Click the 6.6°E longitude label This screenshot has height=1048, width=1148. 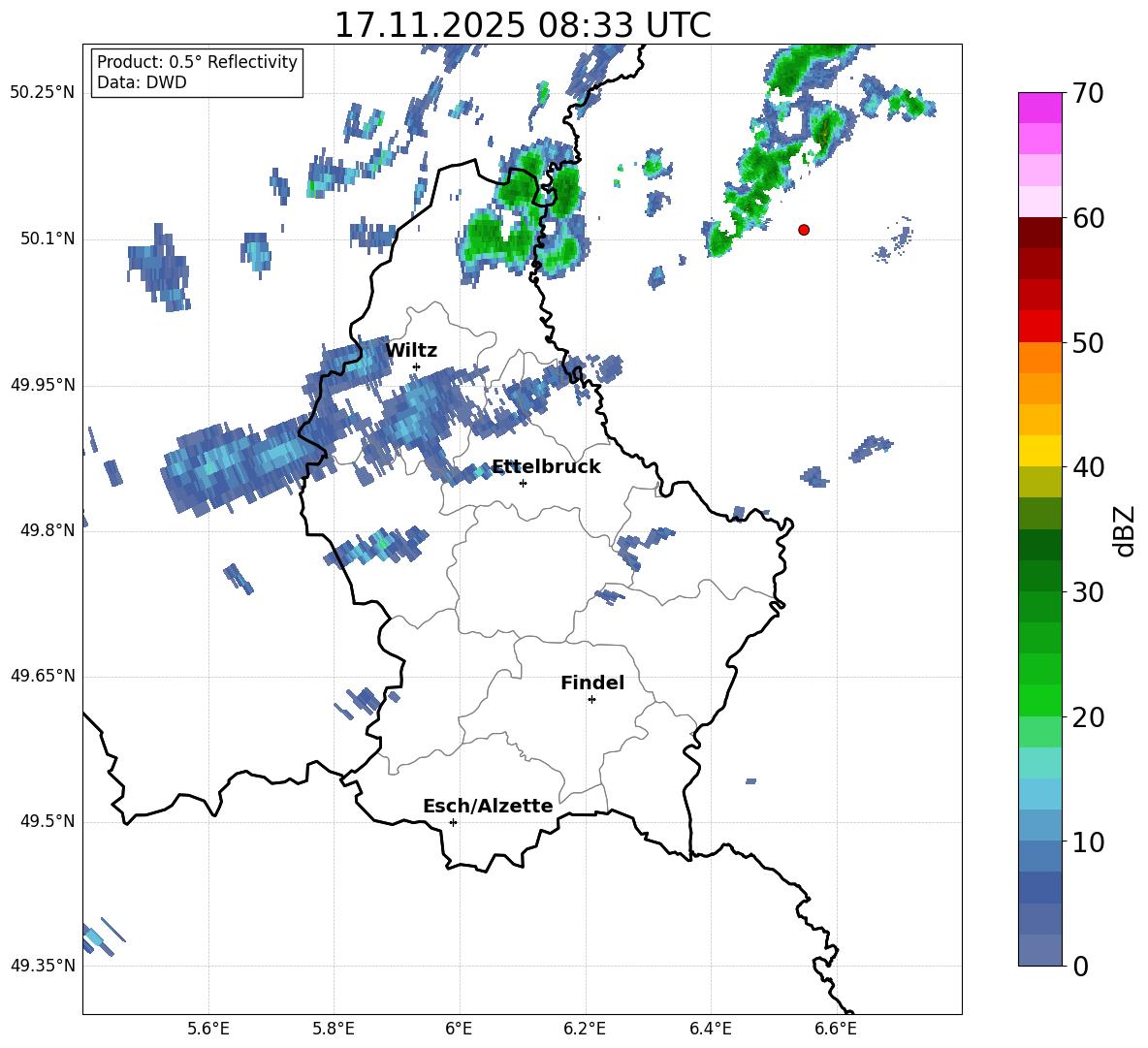[x=836, y=1029]
